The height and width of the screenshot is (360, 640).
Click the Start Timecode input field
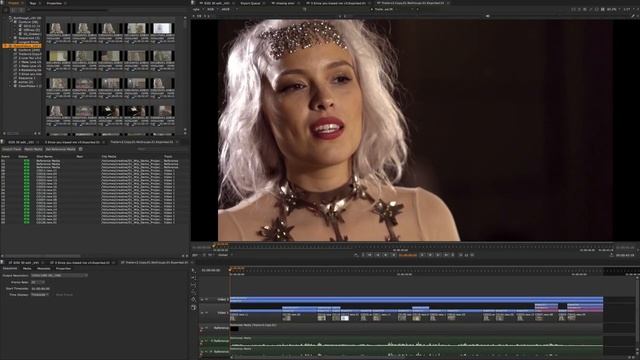[x=41, y=288]
